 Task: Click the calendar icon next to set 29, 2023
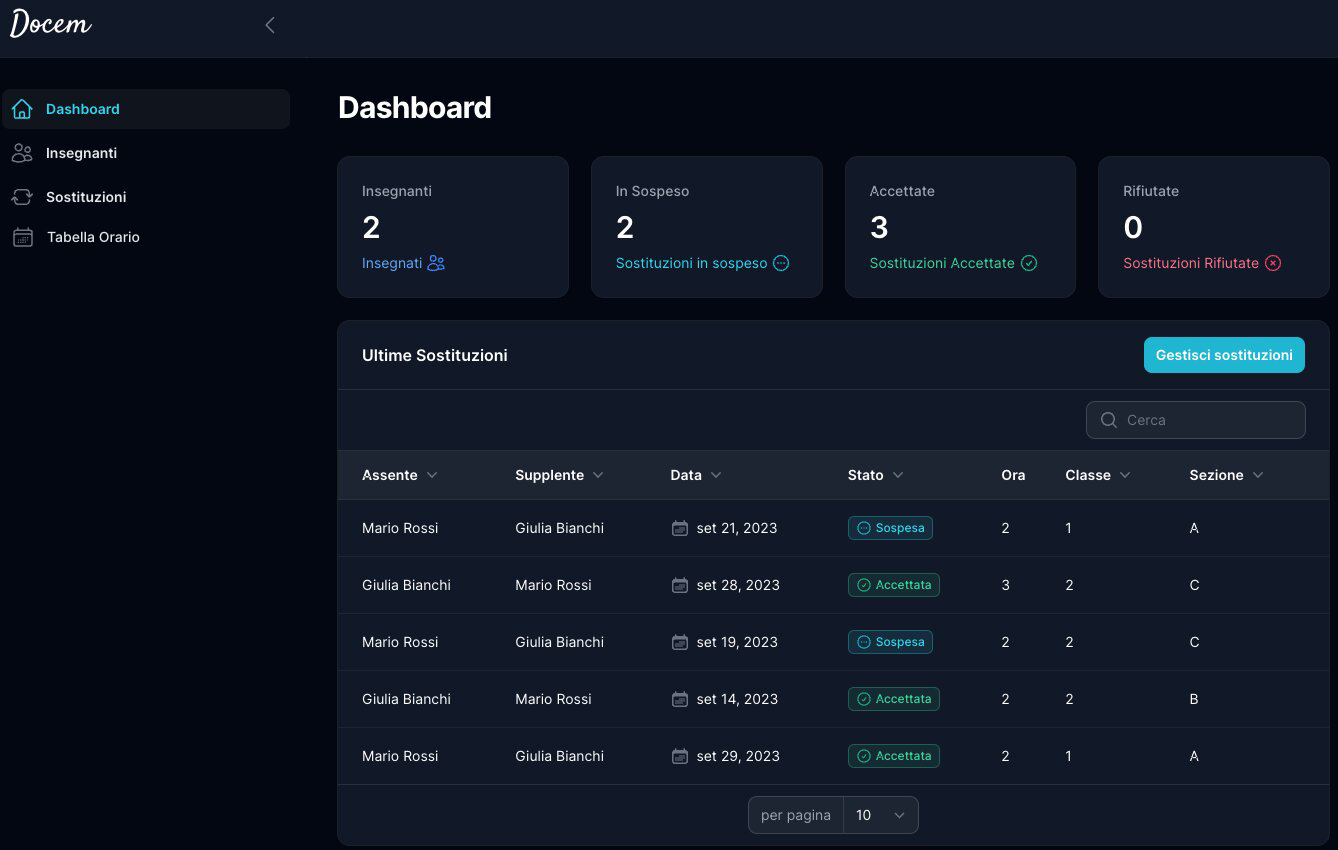[x=680, y=756]
